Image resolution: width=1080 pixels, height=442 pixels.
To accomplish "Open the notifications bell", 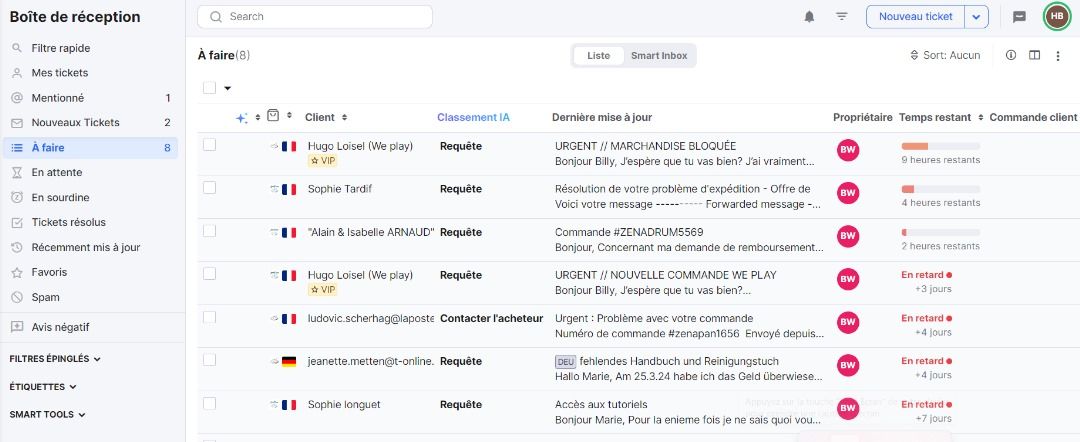I will [809, 17].
